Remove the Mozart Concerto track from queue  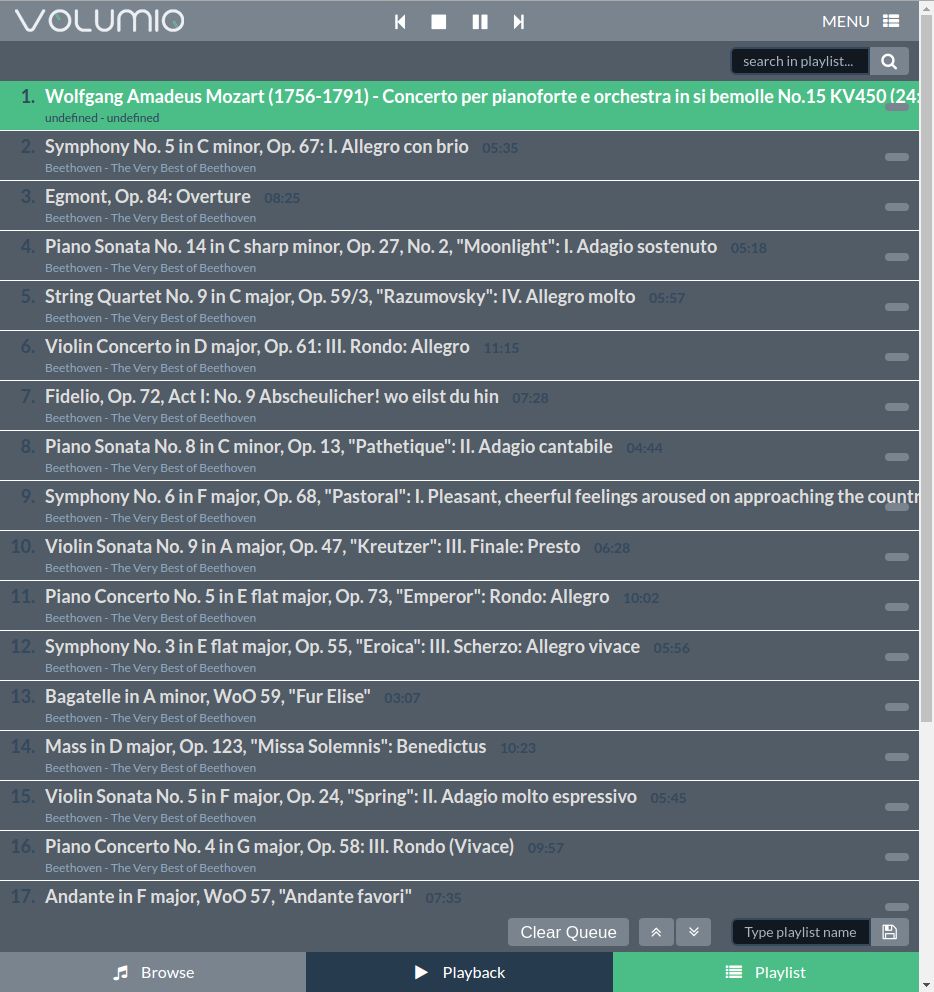point(897,107)
